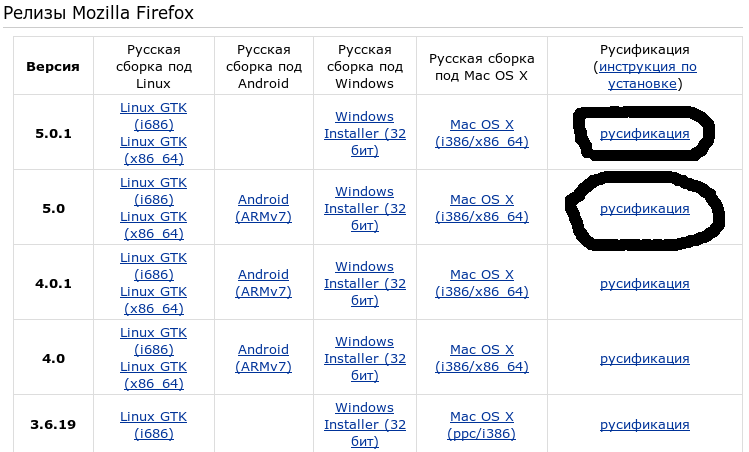Open Windows Installer link for version 5.0.1
The image size is (749, 452).
point(364,133)
